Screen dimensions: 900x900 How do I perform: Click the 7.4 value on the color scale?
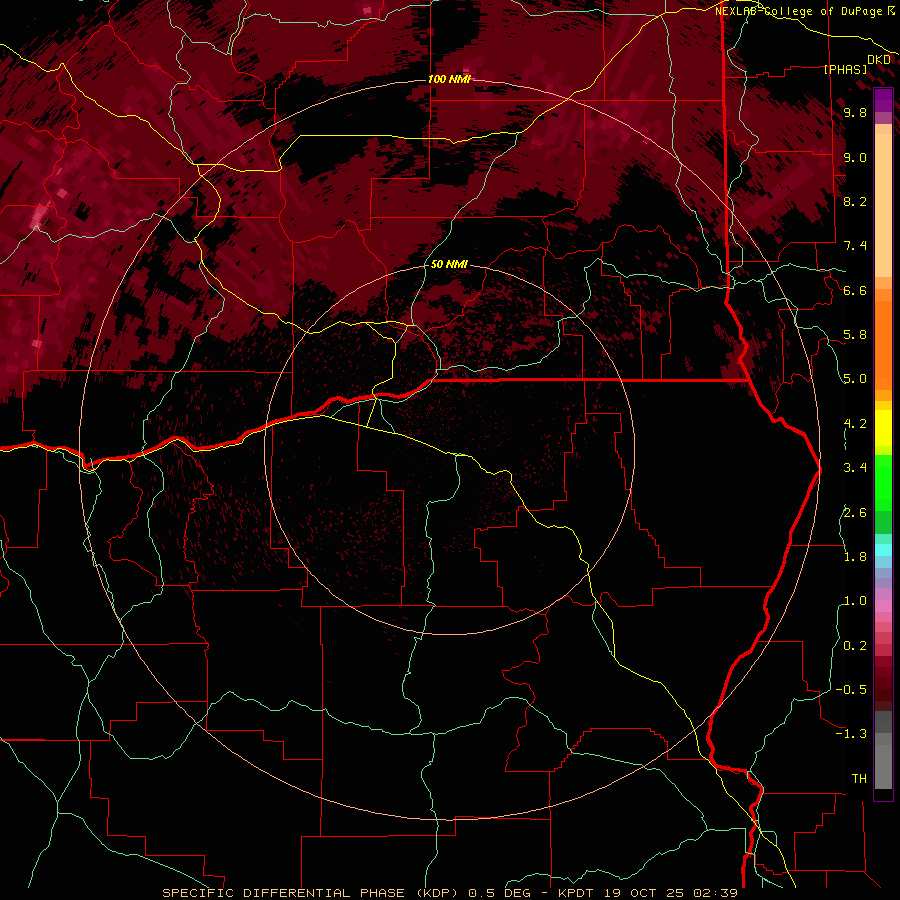pos(855,246)
